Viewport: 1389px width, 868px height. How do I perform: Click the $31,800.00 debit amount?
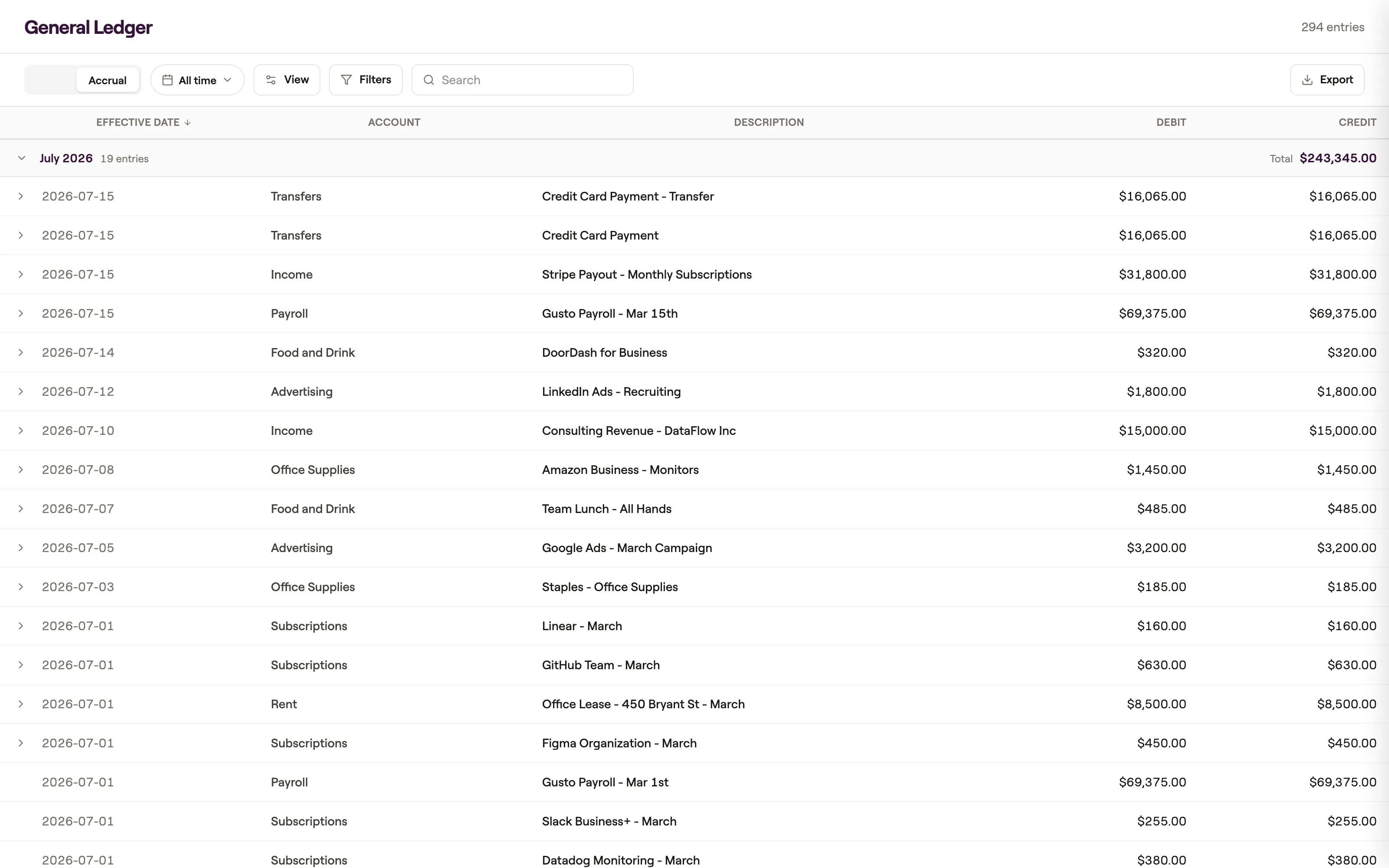1152,274
